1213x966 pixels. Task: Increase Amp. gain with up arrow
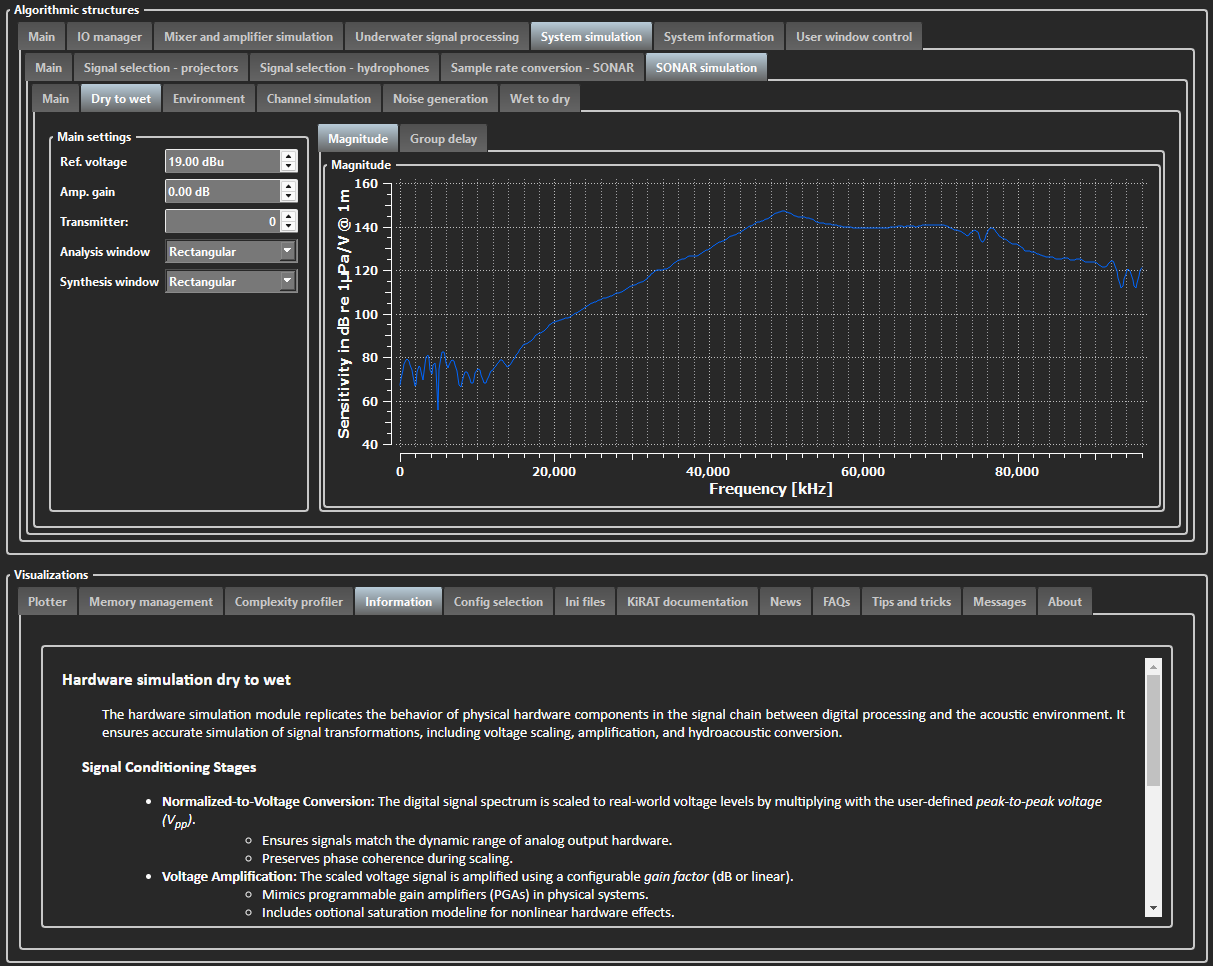point(289,186)
